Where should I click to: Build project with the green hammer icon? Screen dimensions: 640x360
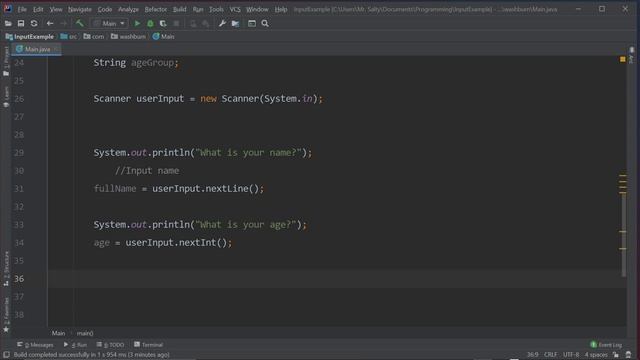click(x=80, y=24)
